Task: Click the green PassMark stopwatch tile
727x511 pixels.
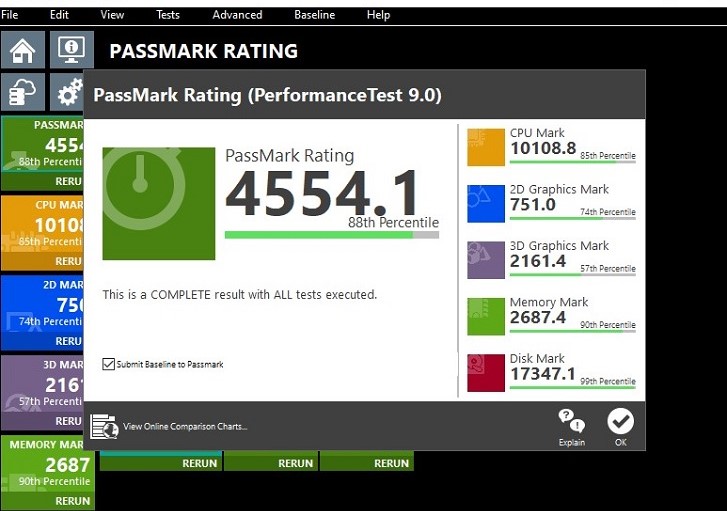Action: click(159, 204)
